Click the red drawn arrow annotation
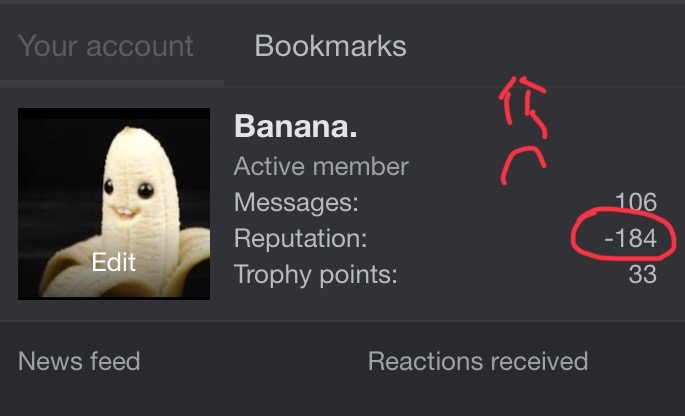 pos(523,107)
